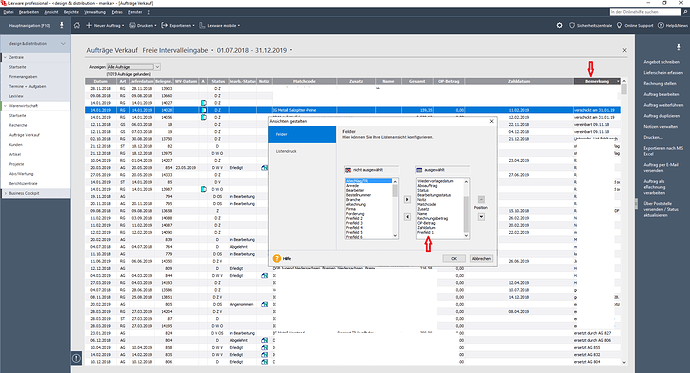690x373 pixels.
Task: Confirm dialog with OK button
Action: pos(454,259)
